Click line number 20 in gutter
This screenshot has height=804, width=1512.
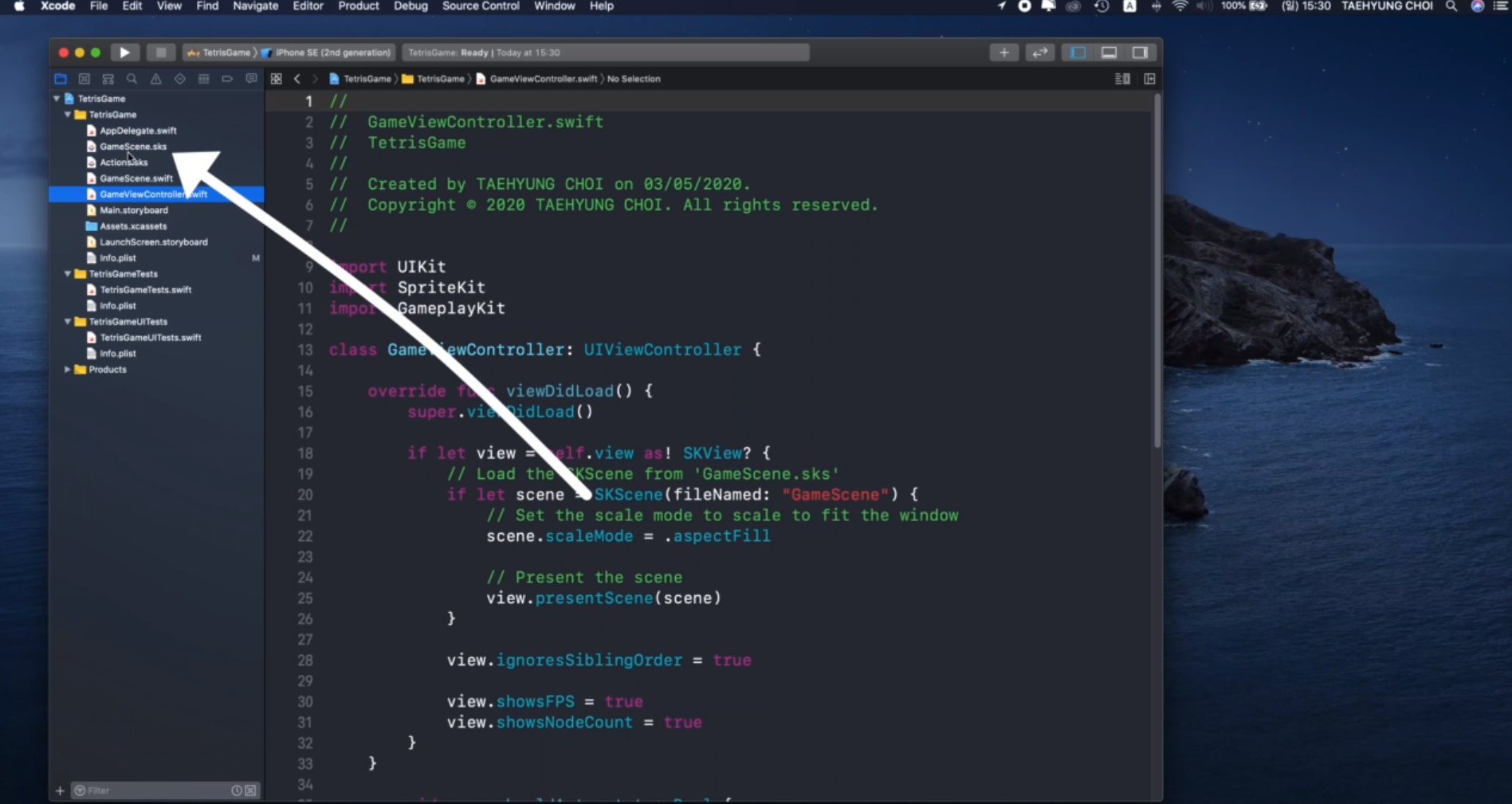[x=305, y=495]
